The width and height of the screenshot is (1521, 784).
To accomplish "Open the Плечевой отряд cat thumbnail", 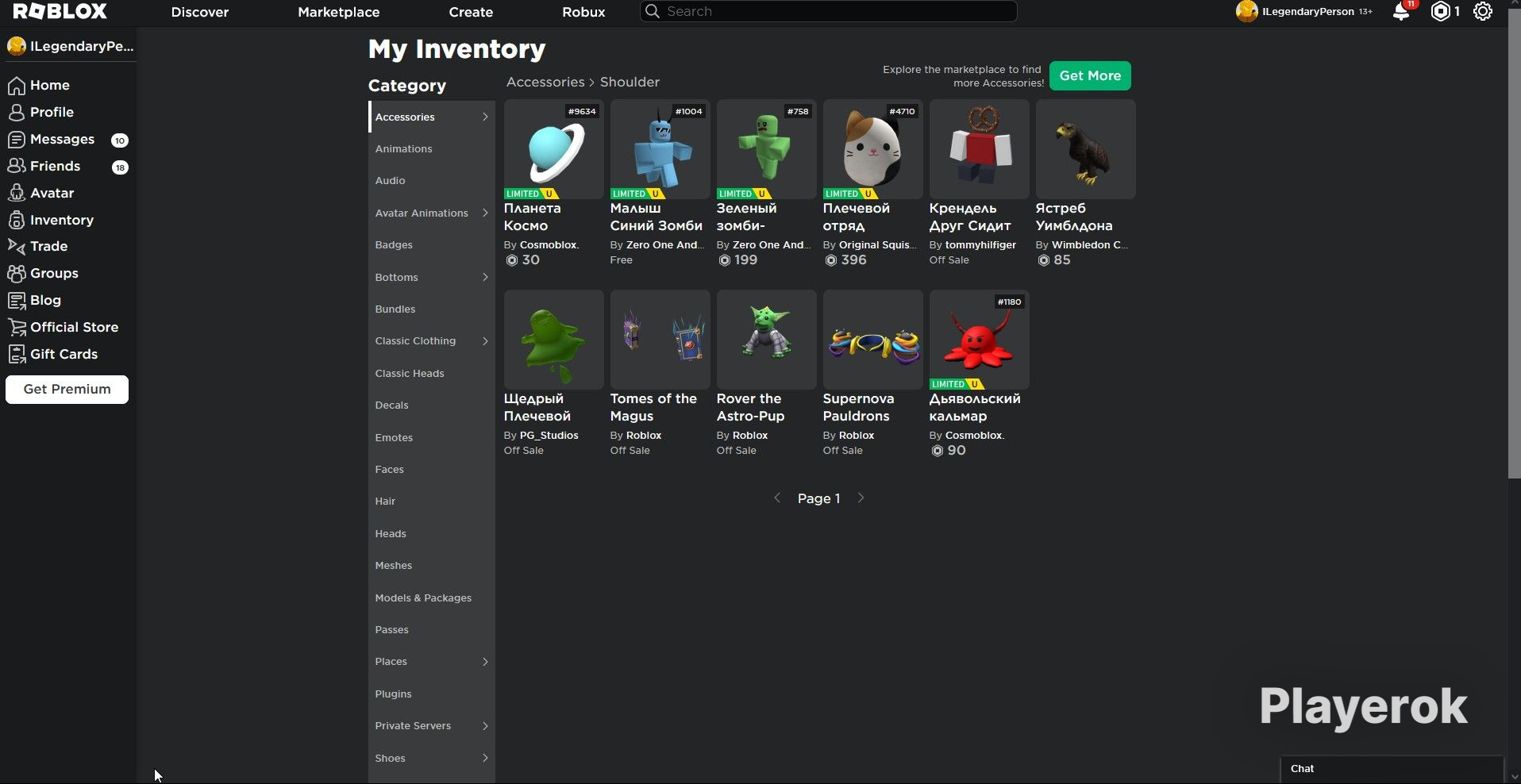I will coord(873,149).
